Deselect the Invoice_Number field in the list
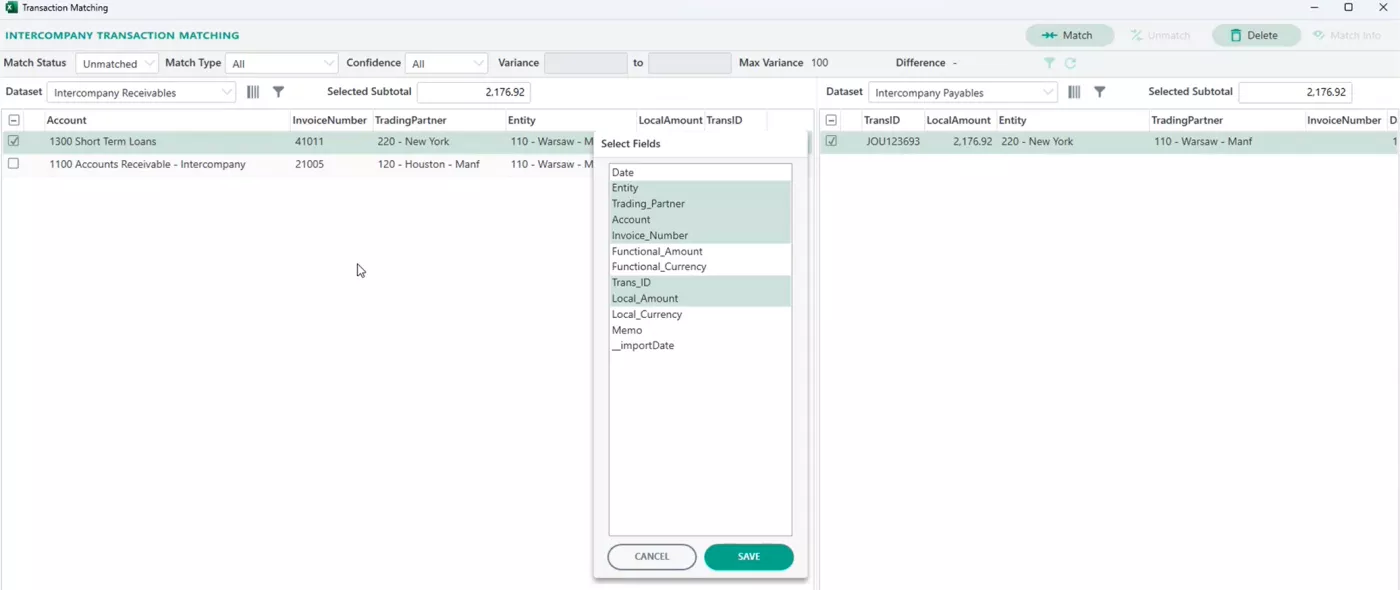 tap(700, 236)
